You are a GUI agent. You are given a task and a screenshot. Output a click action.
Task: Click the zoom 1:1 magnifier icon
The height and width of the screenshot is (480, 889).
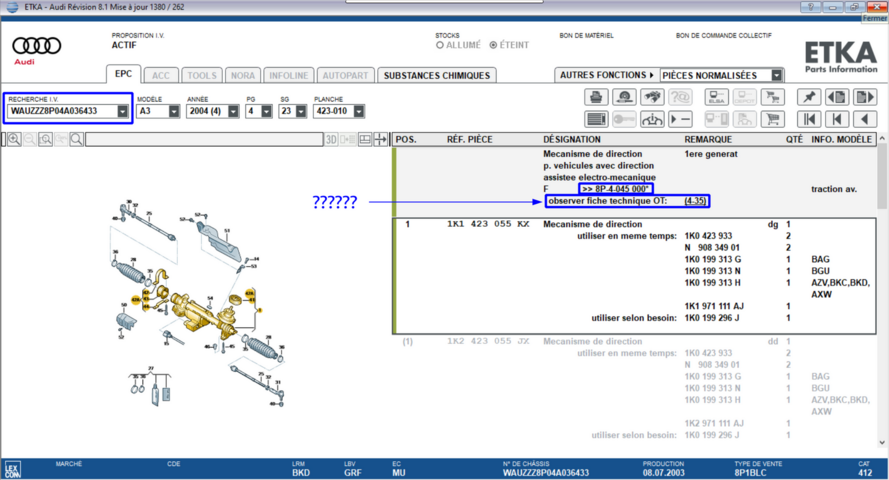(x=45, y=139)
